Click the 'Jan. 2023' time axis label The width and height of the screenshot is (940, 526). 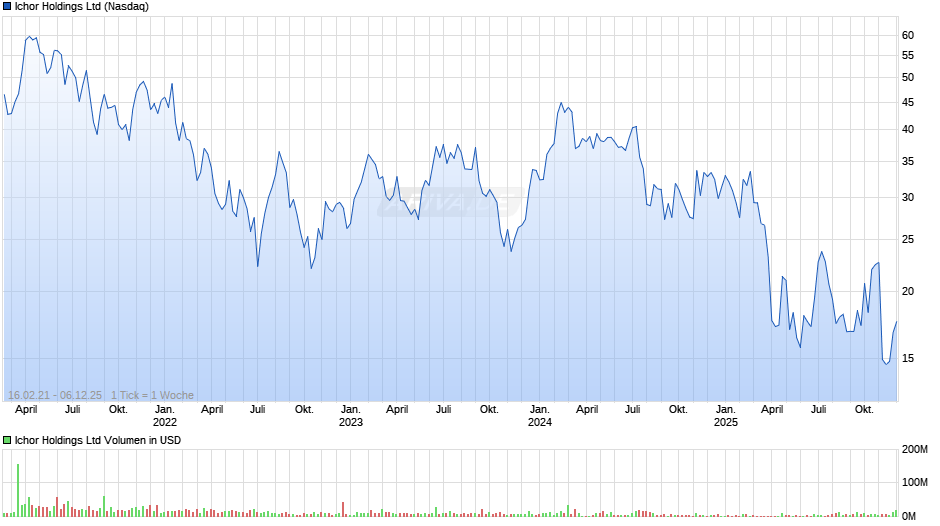click(x=351, y=416)
